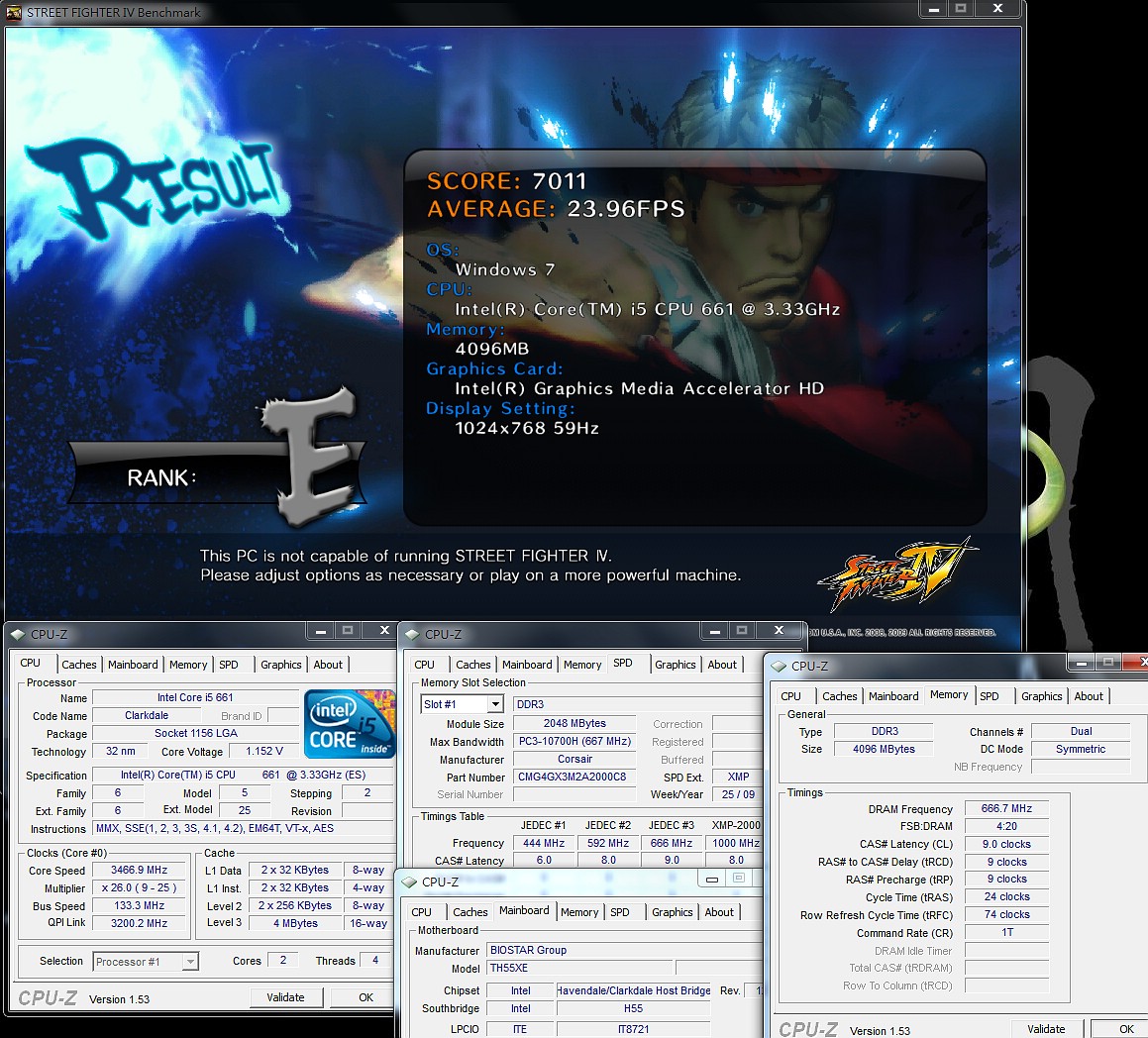Select Memory tab in the Mainboard window
1148x1038 pixels.
[x=579, y=912]
